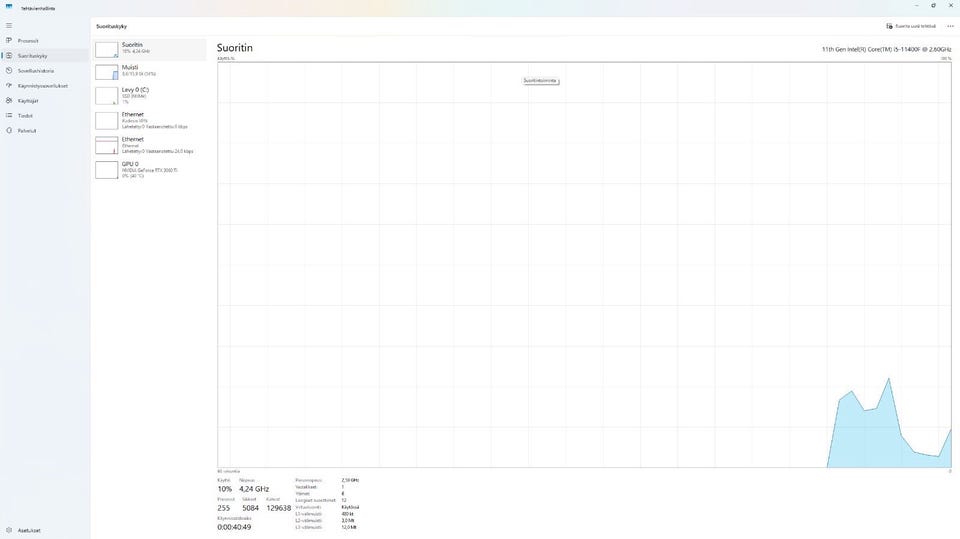Open Asetukets settings at sidebar bottom
The image size is (960, 539).
coord(45,530)
